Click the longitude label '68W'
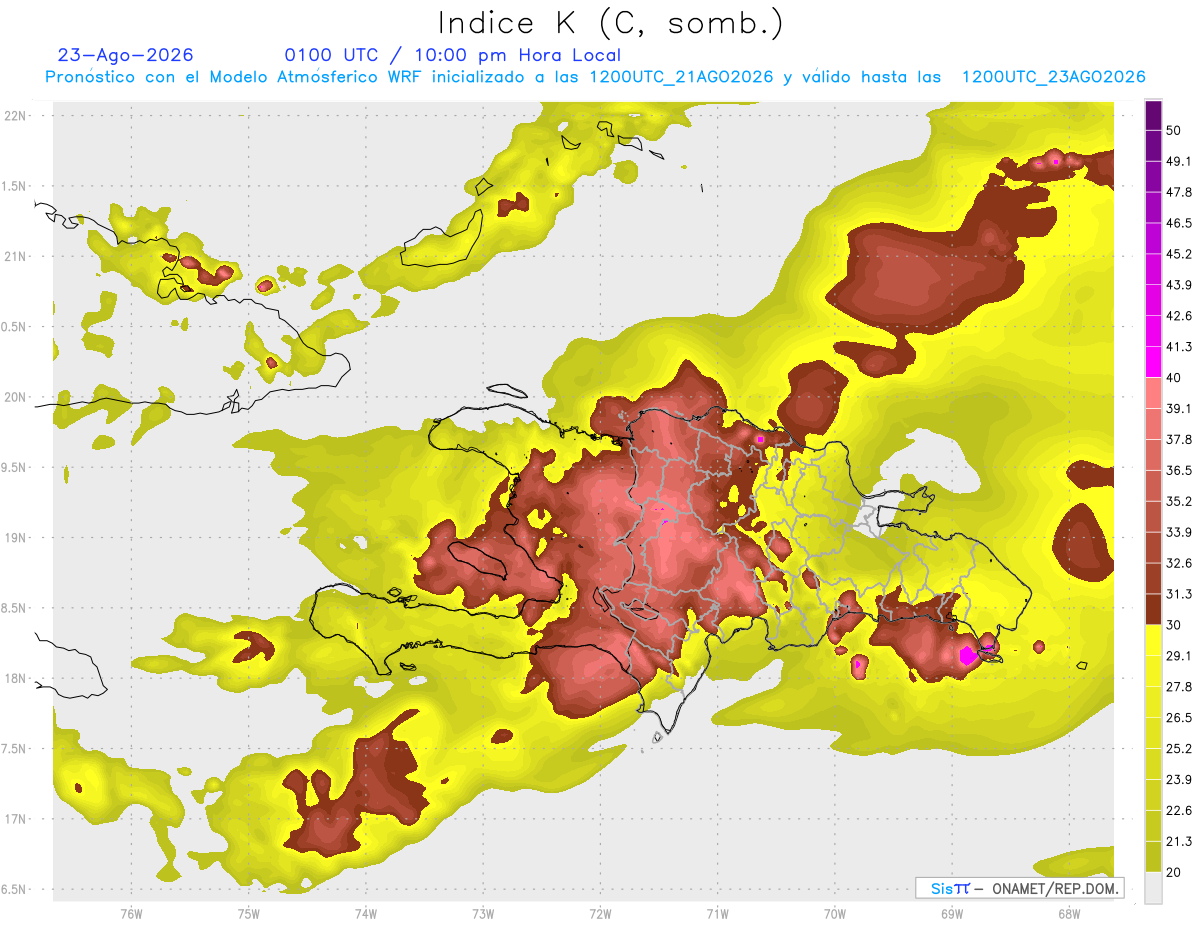1200x927 pixels. point(1068,914)
